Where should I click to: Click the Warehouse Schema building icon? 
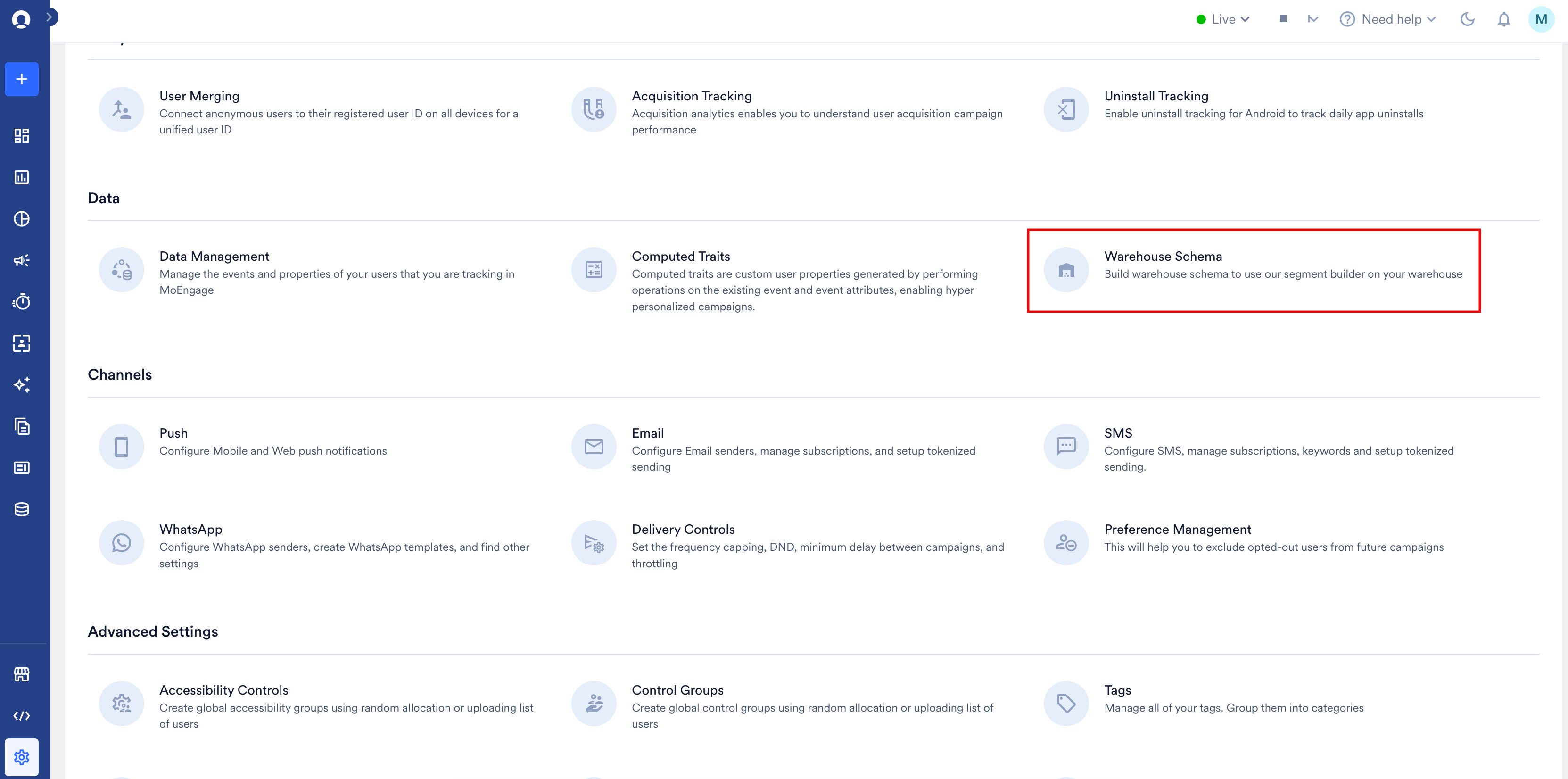(1066, 270)
